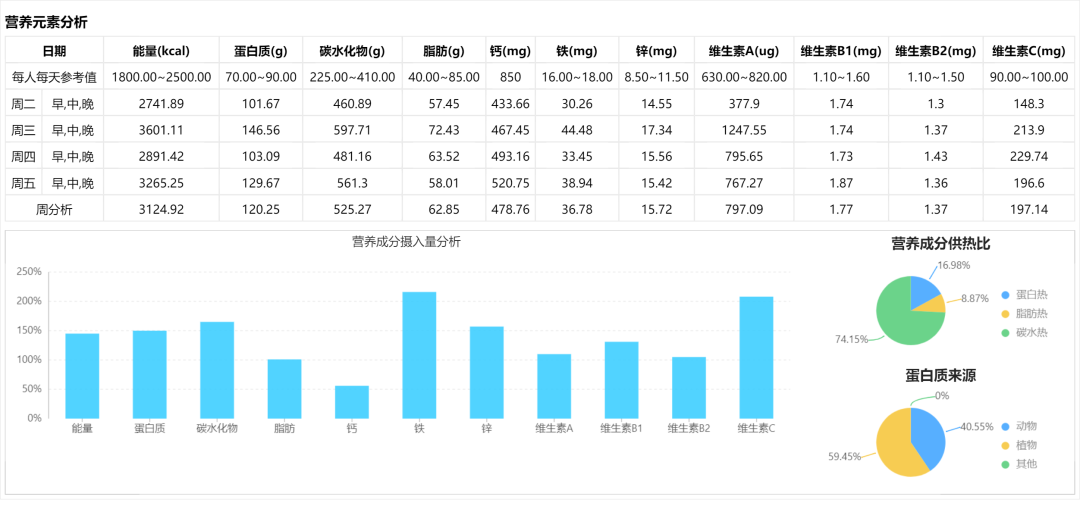1080x518 pixels.
Task: Click the blue 蛋白热 pie slice
Action: 923,291
